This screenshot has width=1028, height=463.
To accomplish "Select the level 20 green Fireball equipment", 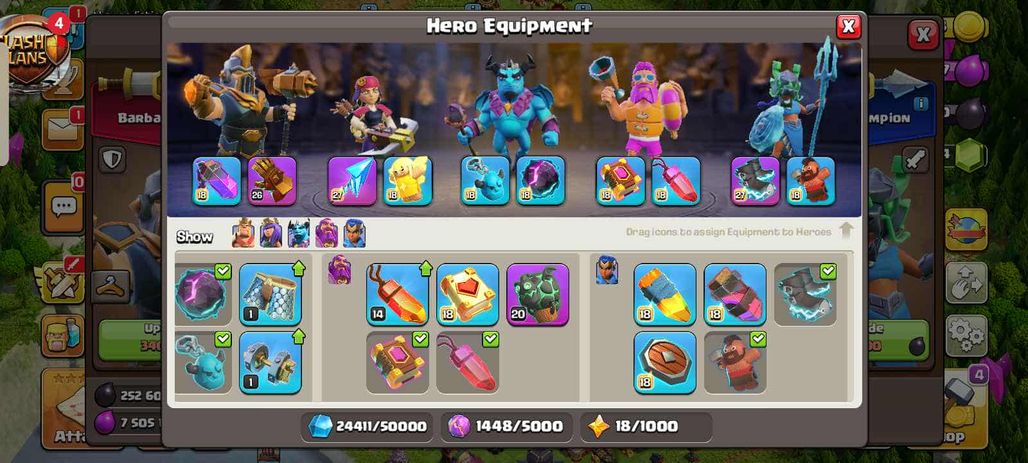I will click(538, 294).
